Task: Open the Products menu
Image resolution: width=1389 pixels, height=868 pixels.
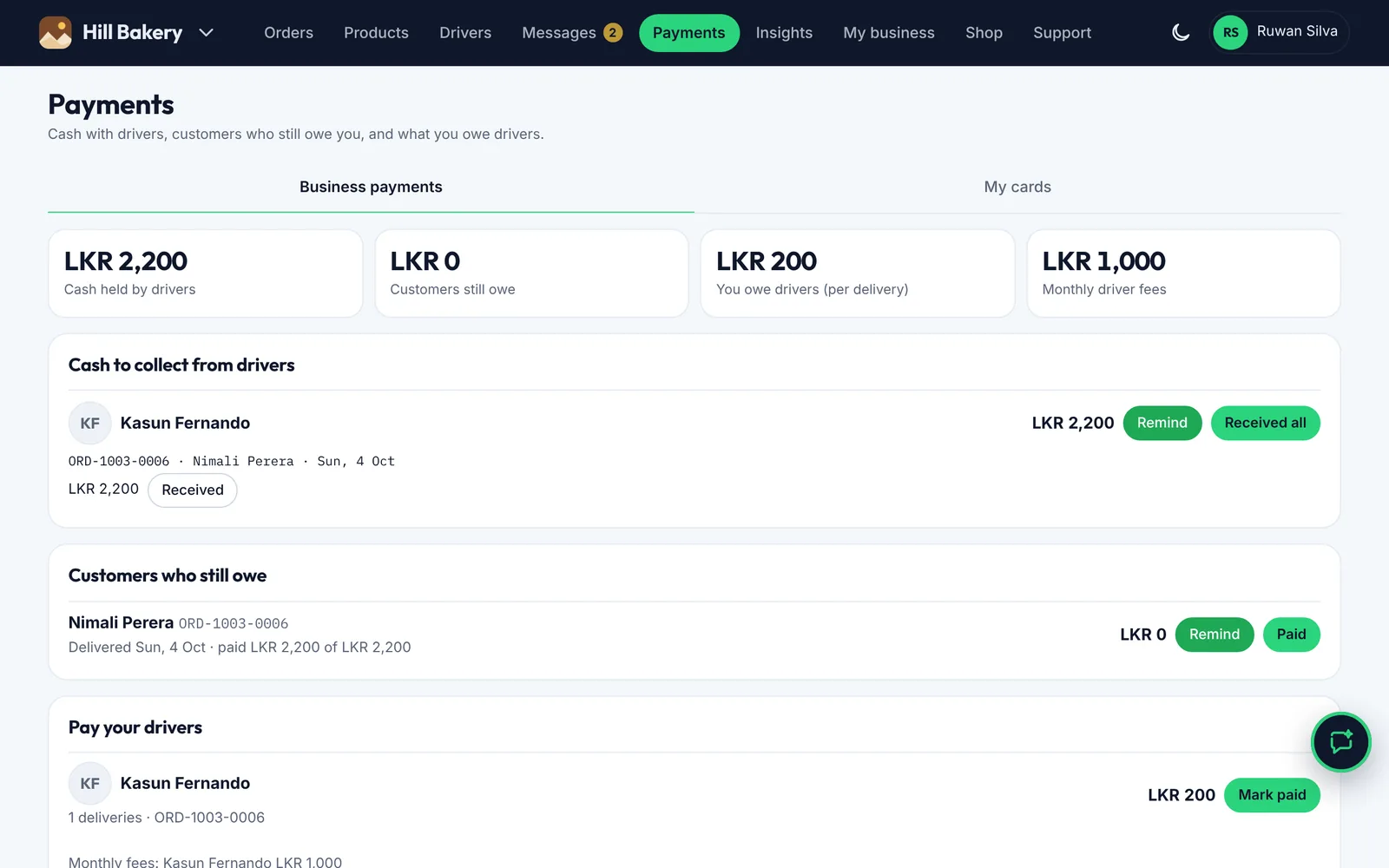Action: pyautogui.click(x=376, y=33)
